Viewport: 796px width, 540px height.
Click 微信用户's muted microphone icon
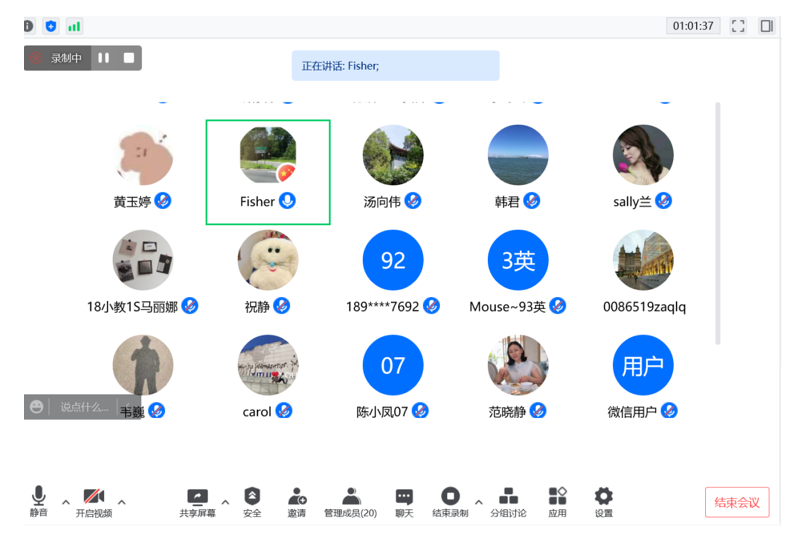coord(669,411)
